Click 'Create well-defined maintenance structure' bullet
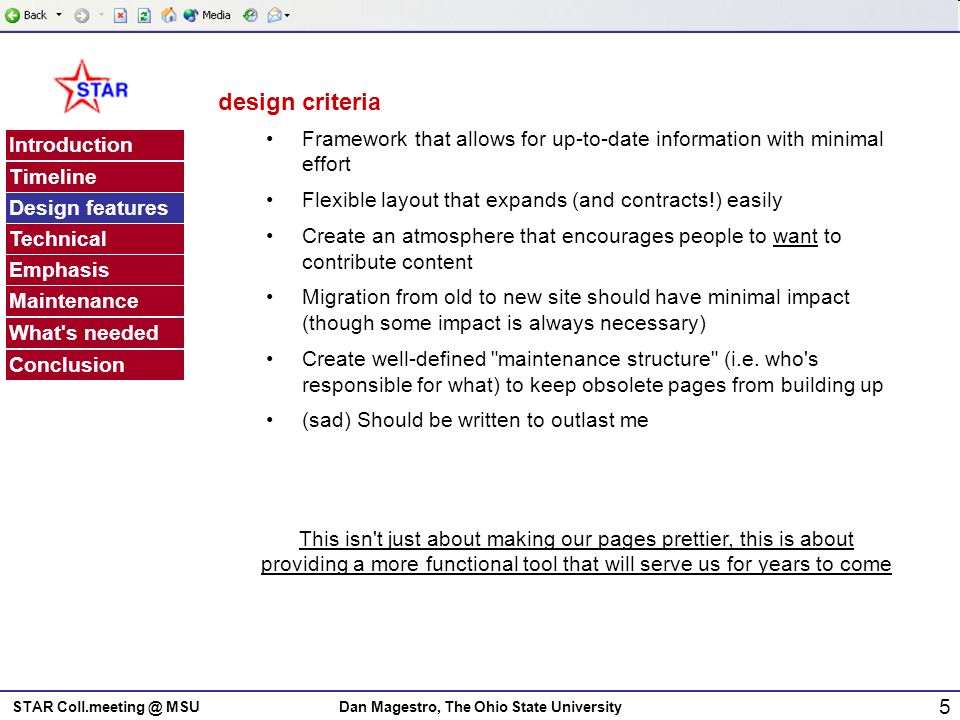This screenshot has height=720, width=960. click(592, 372)
